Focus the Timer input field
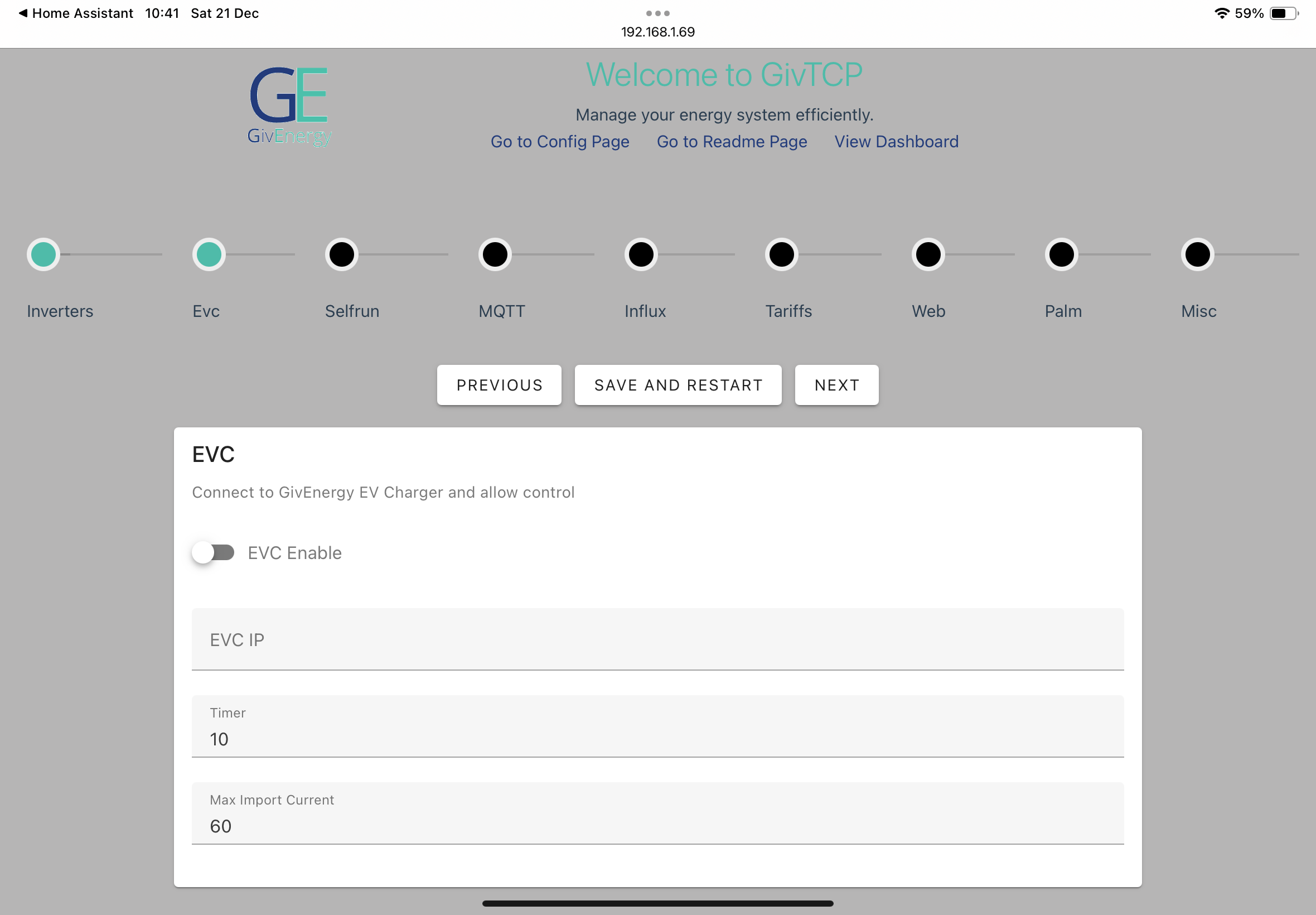Image resolution: width=1316 pixels, height=915 pixels. coord(657,726)
